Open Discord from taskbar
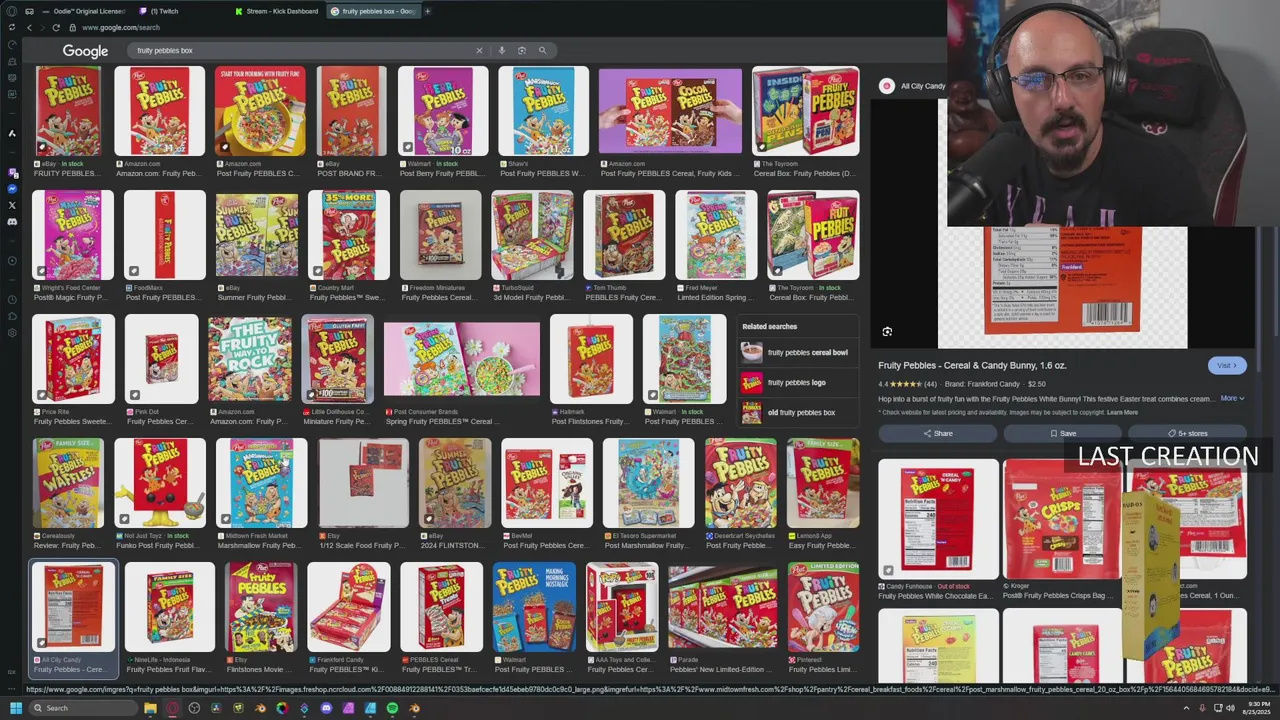The image size is (1280, 720). tap(326, 708)
